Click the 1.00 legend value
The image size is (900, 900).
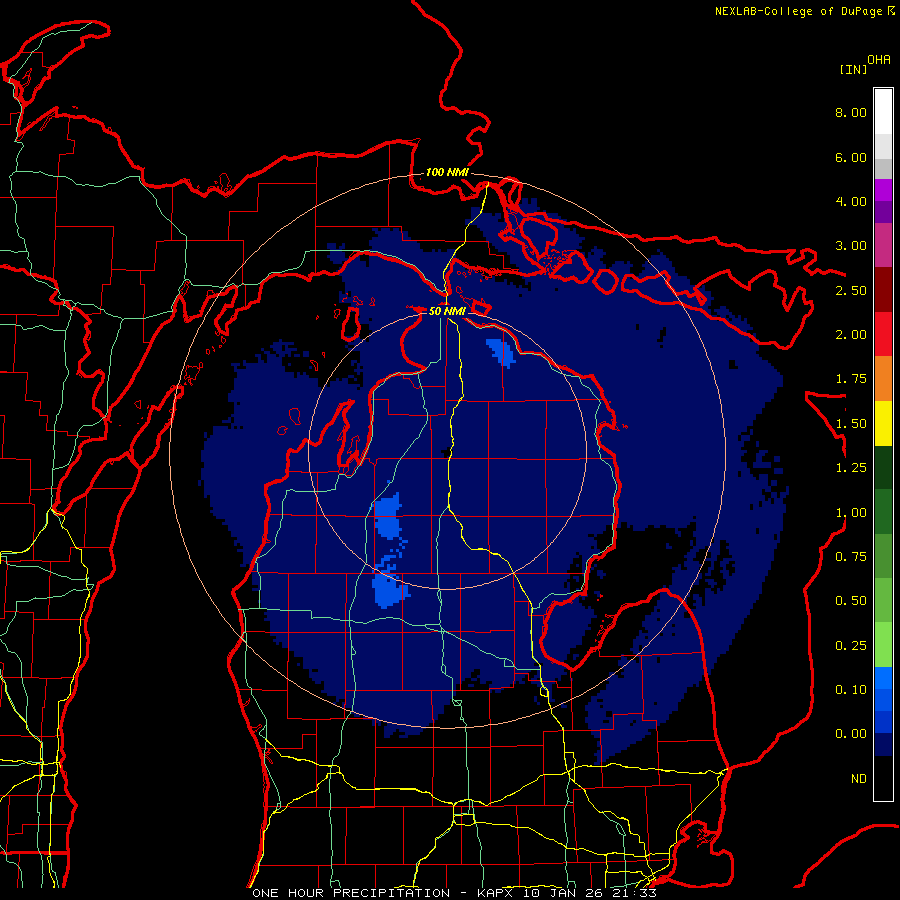[851, 513]
